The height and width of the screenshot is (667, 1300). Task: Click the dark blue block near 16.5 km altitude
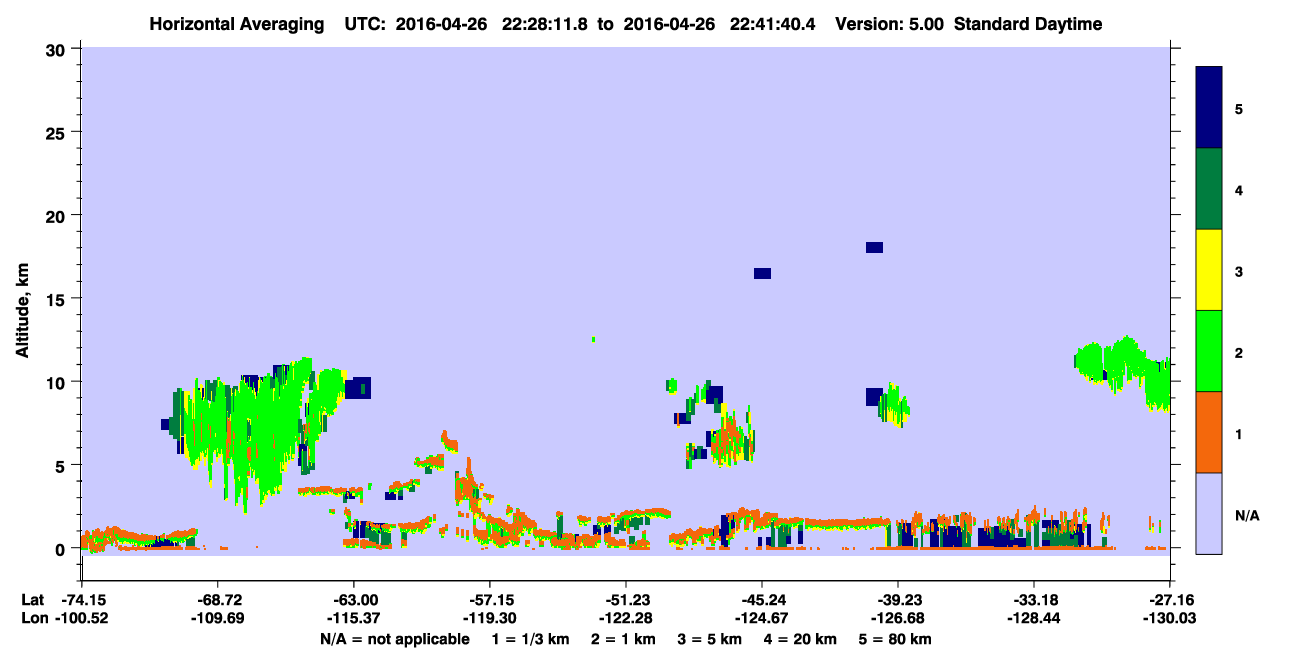[762, 273]
